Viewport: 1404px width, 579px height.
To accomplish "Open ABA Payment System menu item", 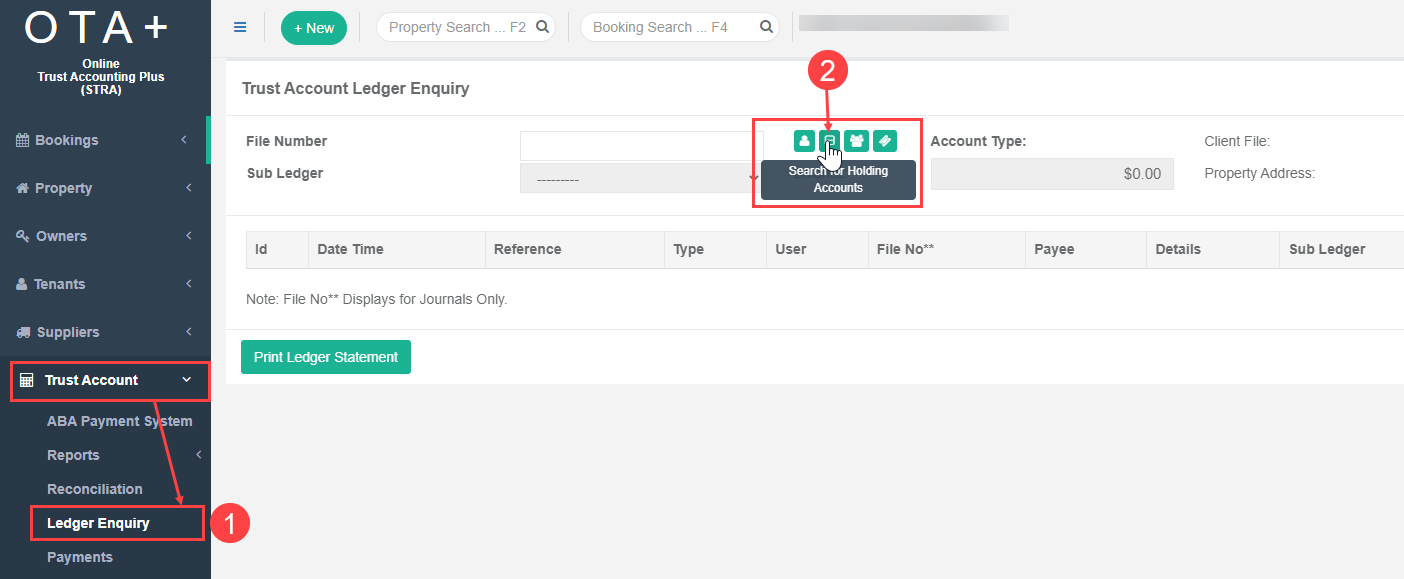I will 120,421.
